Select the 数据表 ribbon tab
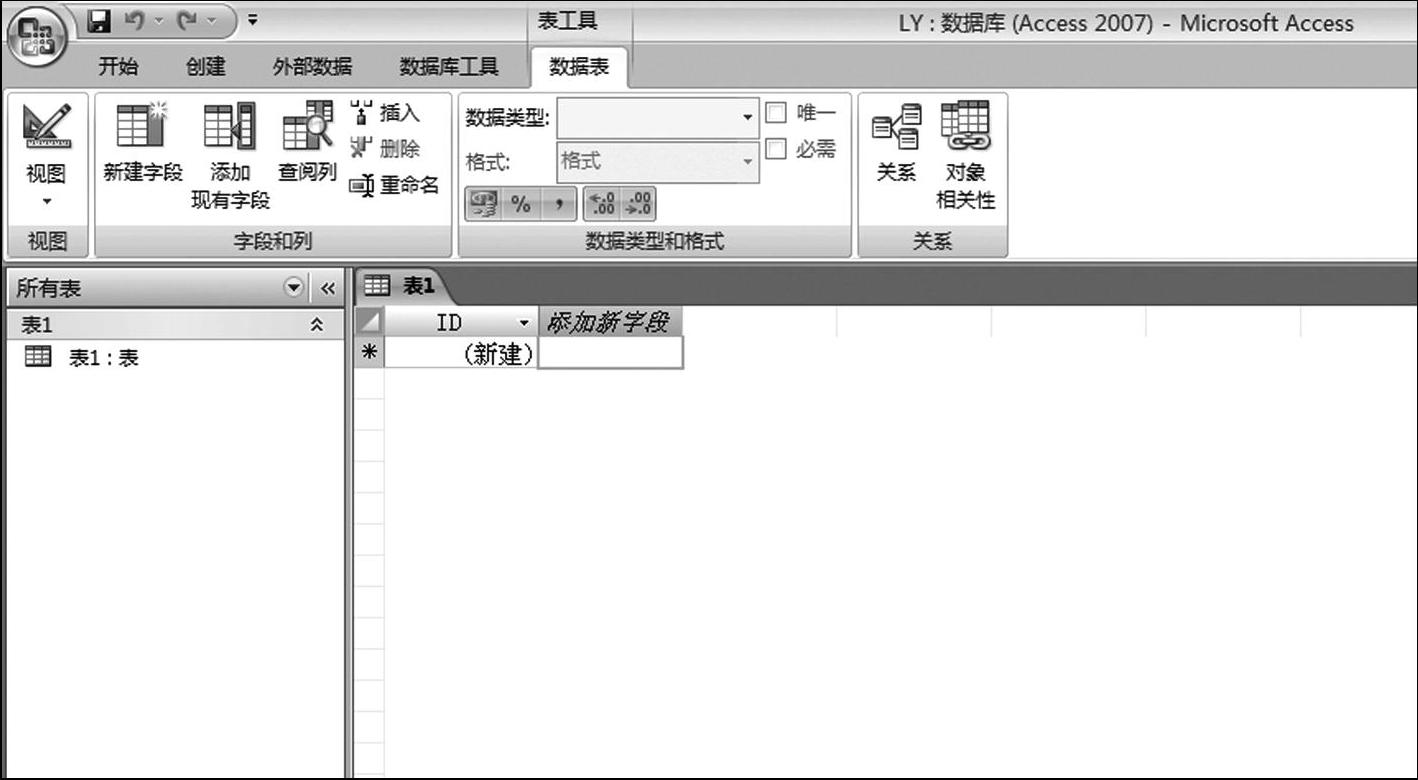This screenshot has height=780, width=1418. (x=579, y=67)
